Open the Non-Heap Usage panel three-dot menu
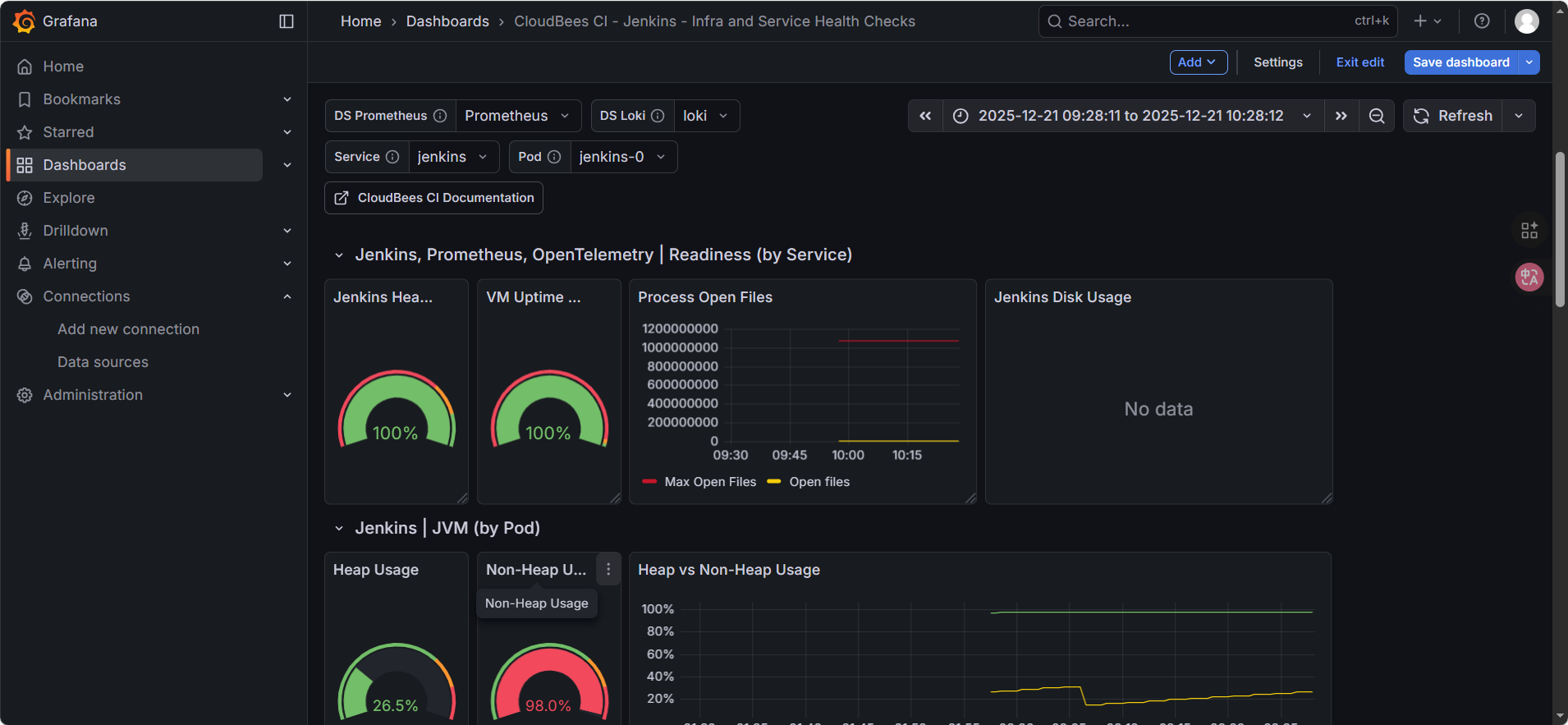 tap(608, 569)
